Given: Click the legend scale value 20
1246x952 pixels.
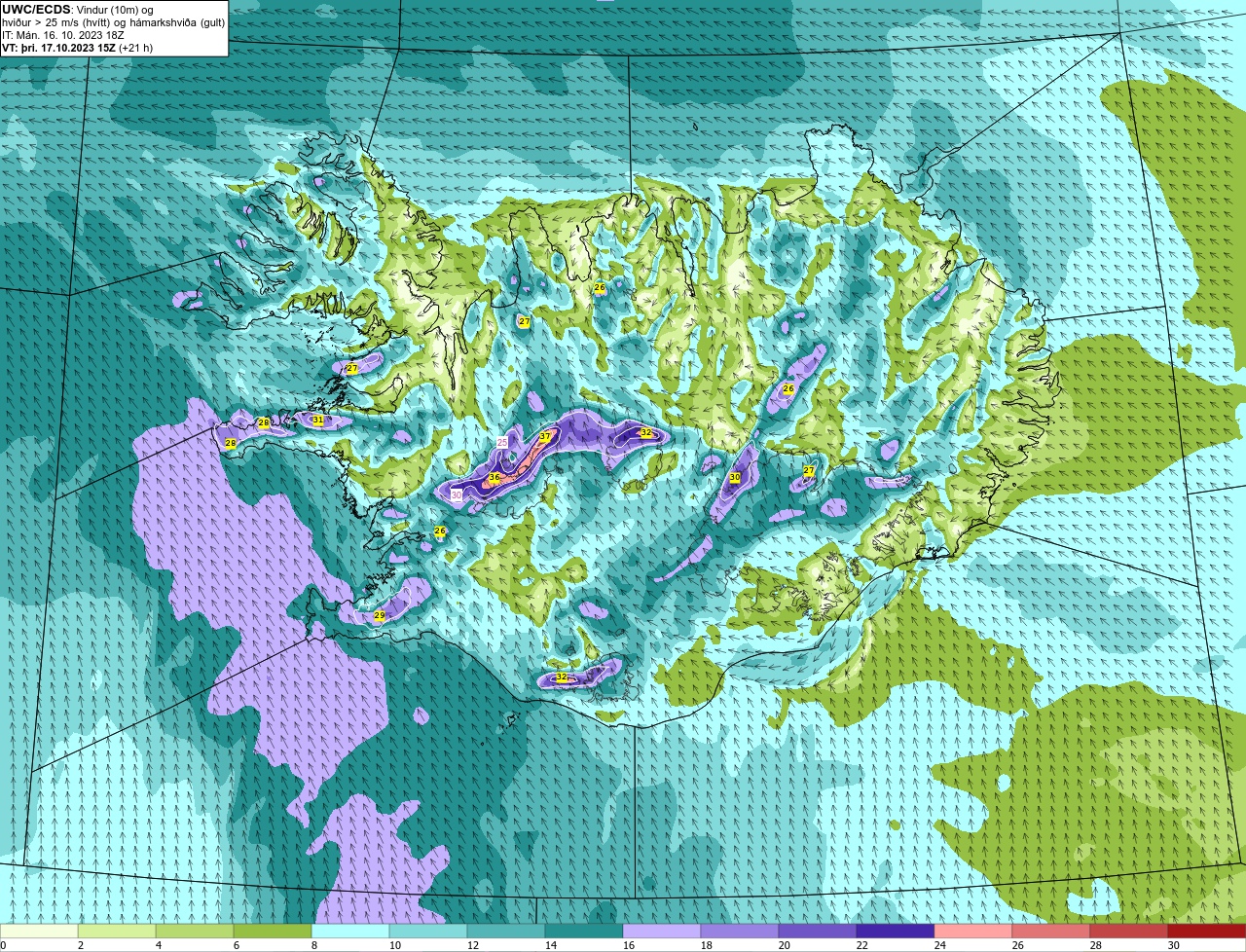Looking at the screenshot, I should coord(784,945).
